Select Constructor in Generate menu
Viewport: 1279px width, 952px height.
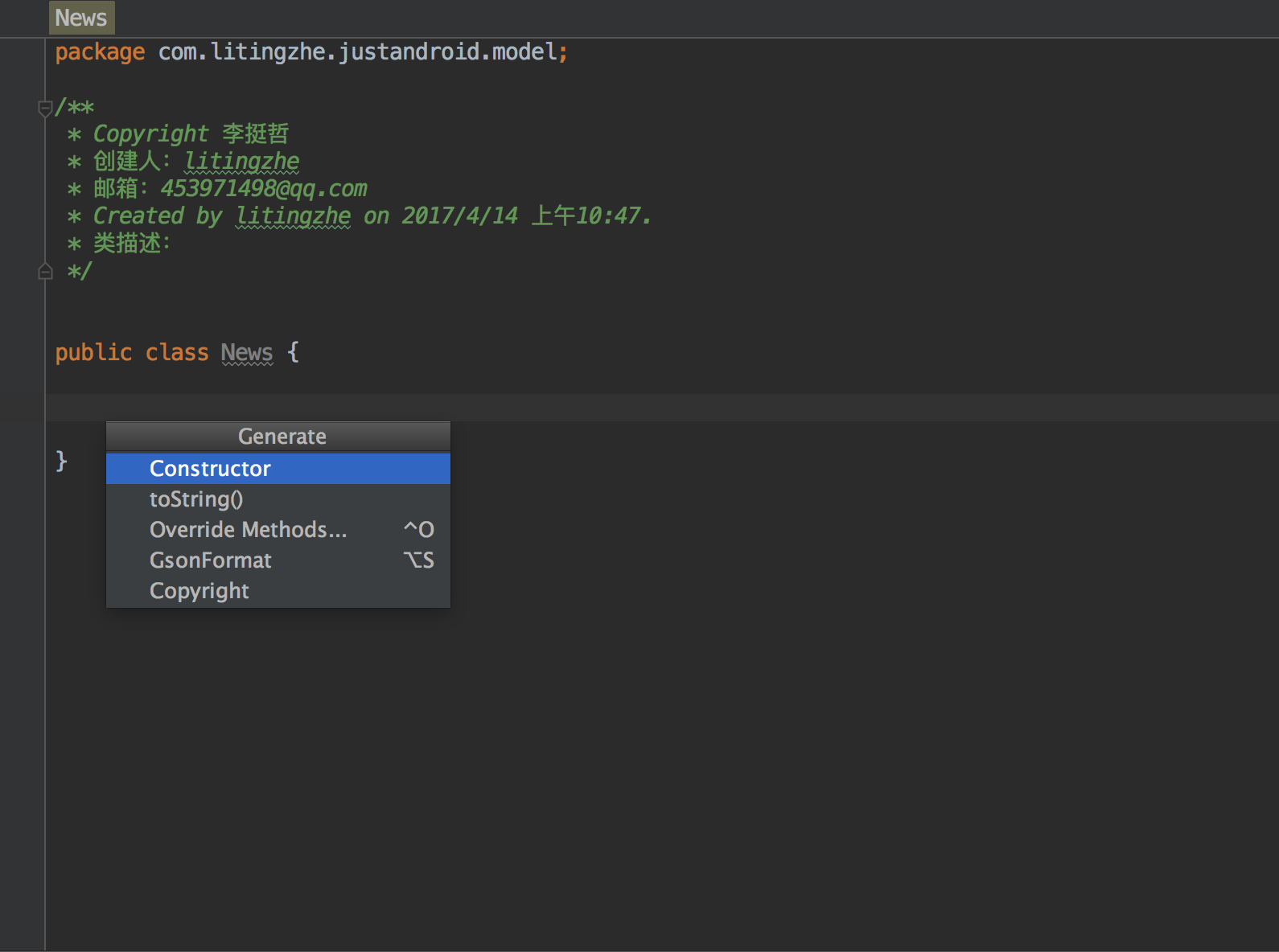click(x=210, y=469)
